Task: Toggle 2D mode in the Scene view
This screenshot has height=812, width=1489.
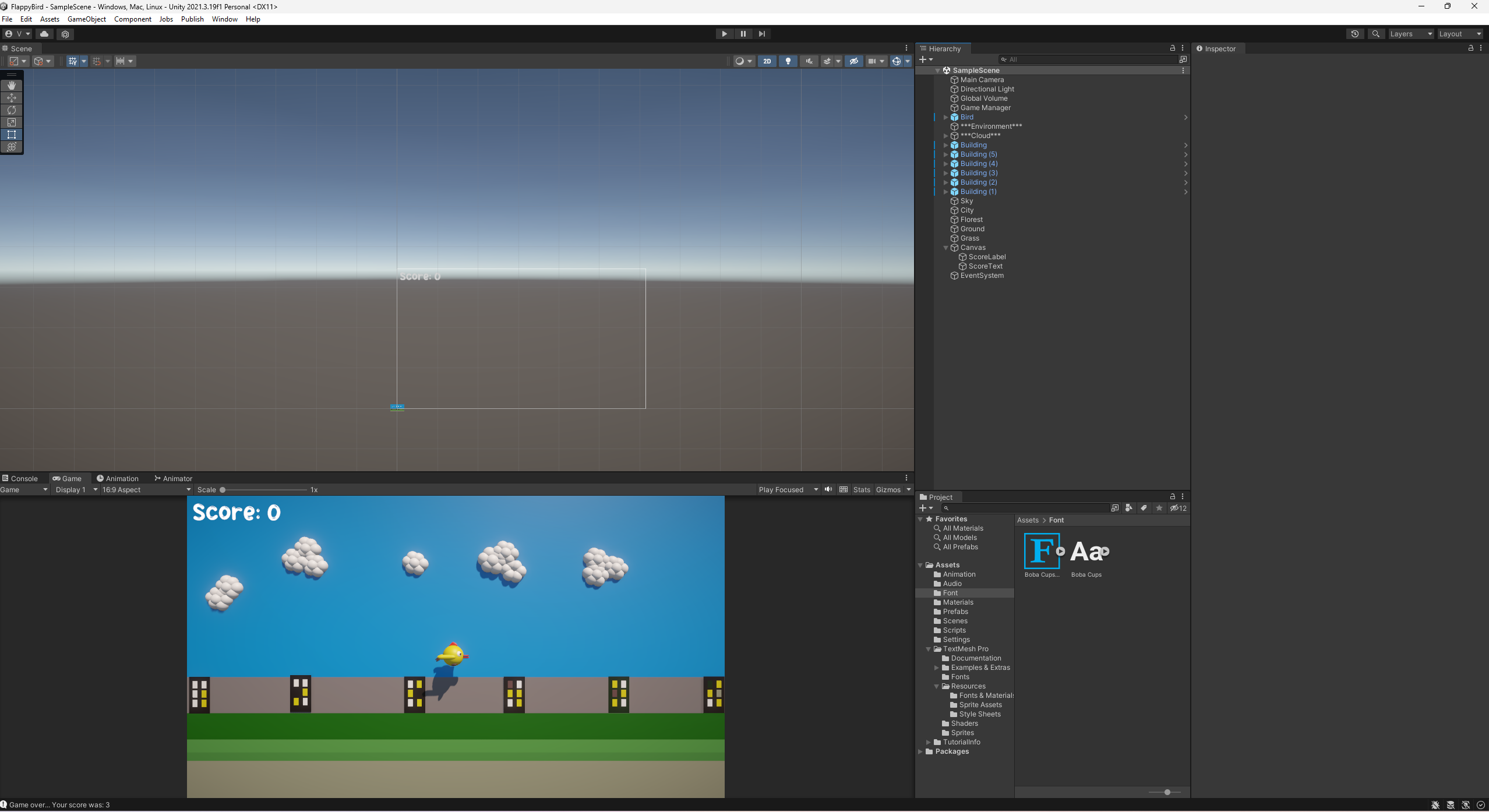Action: pos(767,61)
